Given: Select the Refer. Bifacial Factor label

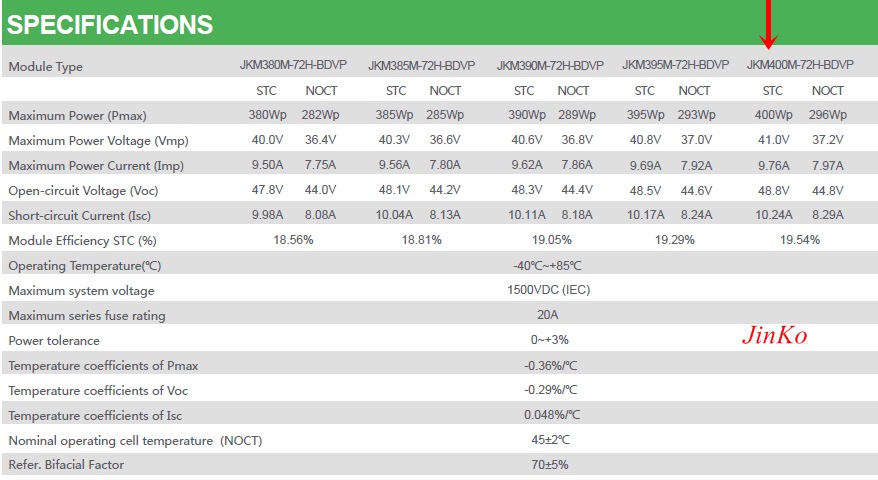Looking at the screenshot, I should [x=66, y=464].
